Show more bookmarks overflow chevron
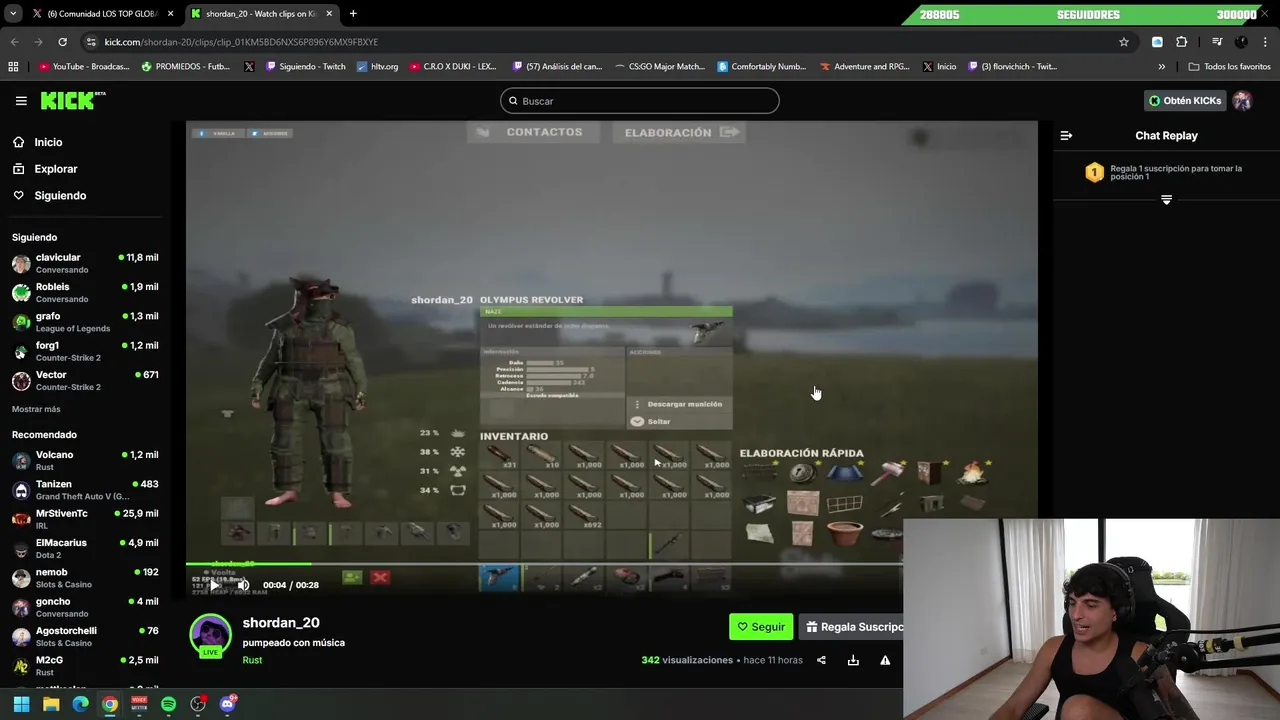The image size is (1280, 720). click(1161, 66)
